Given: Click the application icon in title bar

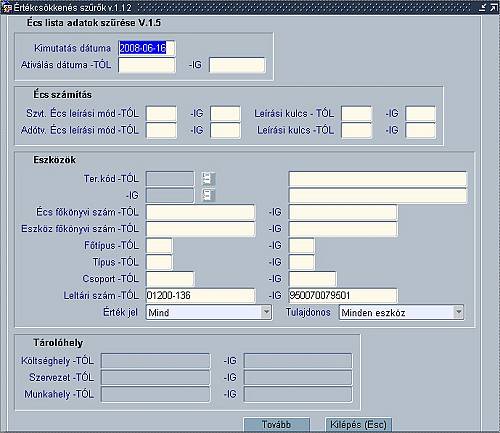Looking at the screenshot, I should click(x=7, y=8).
